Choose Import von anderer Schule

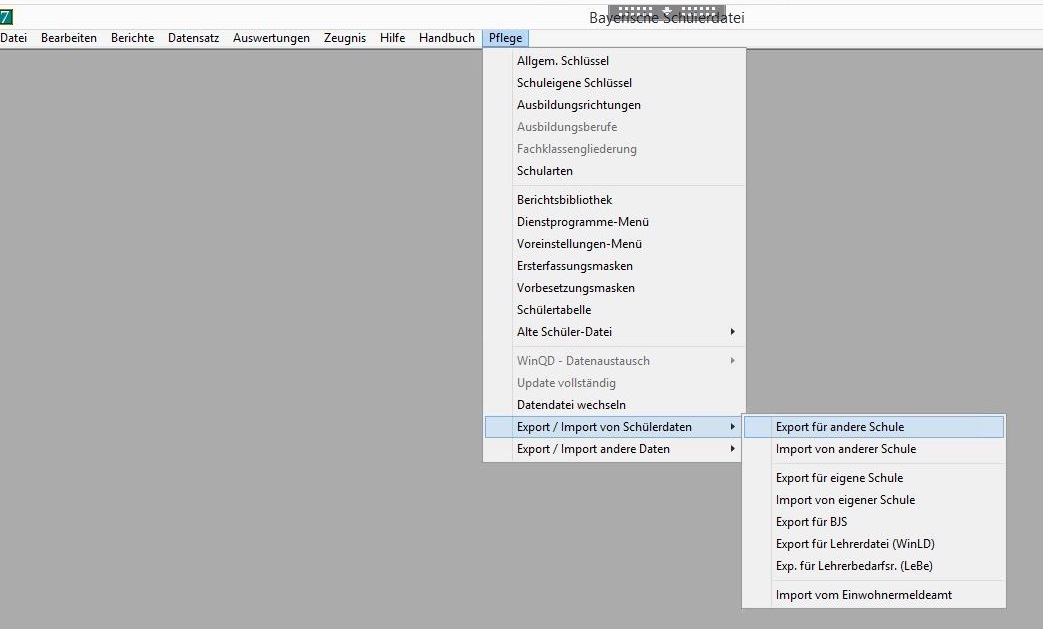coord(873,449)
